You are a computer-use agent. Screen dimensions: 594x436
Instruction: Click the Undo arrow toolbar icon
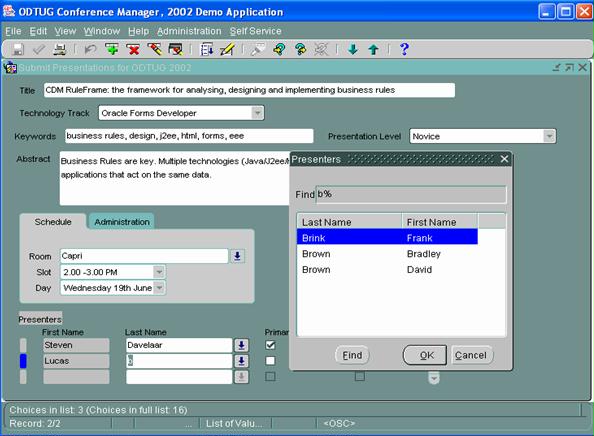(x=90, y=49)
